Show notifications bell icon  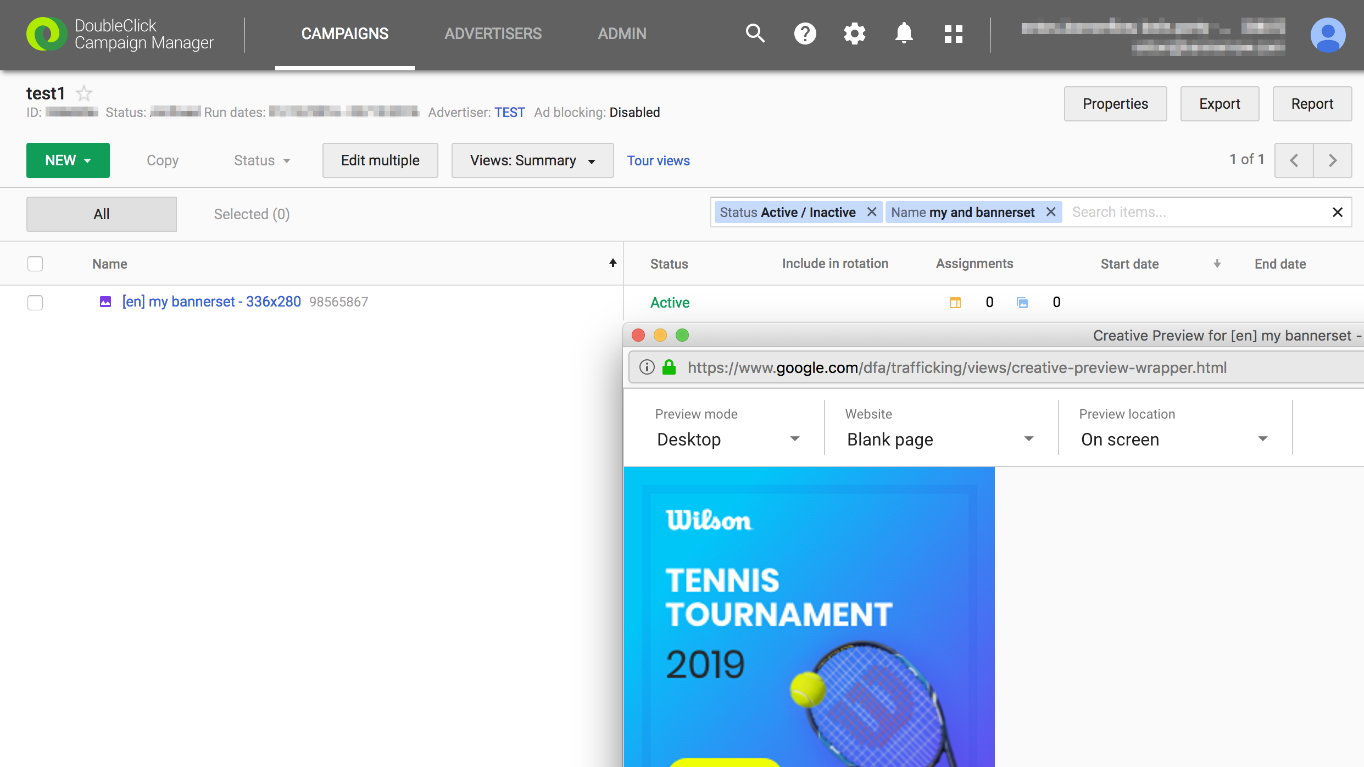[x=904, y=34]
